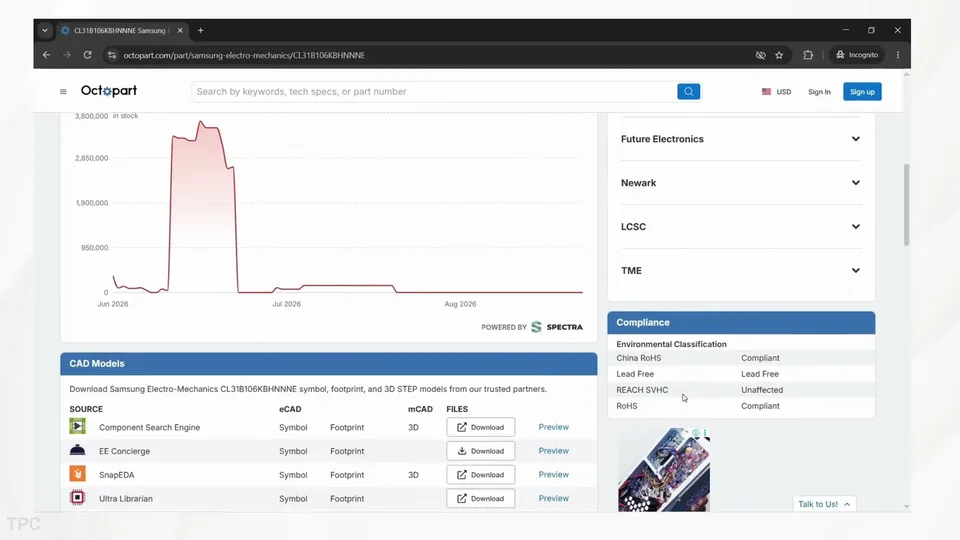This screenshot has height=540, width=960.
Task: Open the Chrome three-dot menu
Action: (x=898, y=55)
